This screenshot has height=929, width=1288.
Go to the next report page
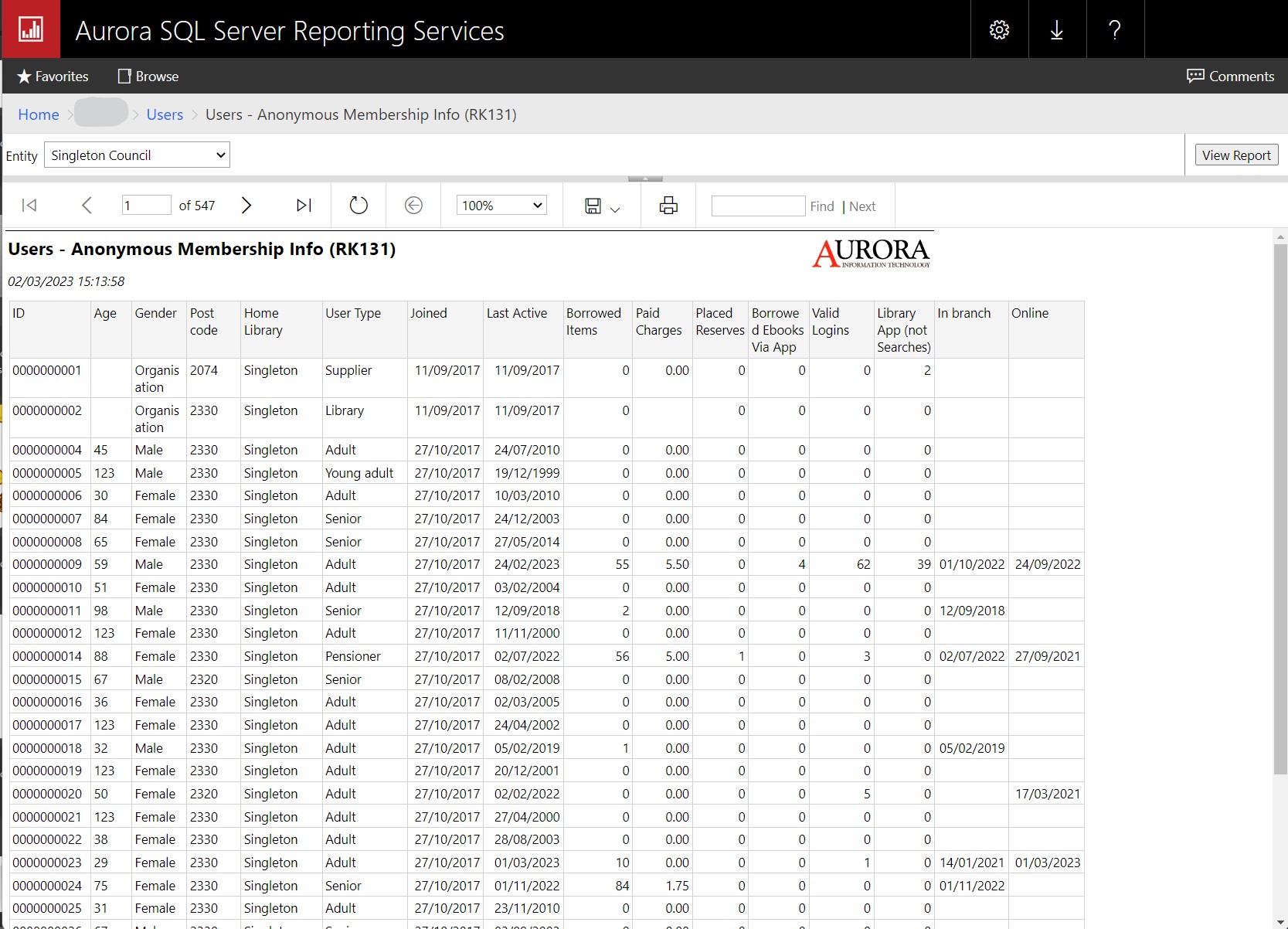246,205
